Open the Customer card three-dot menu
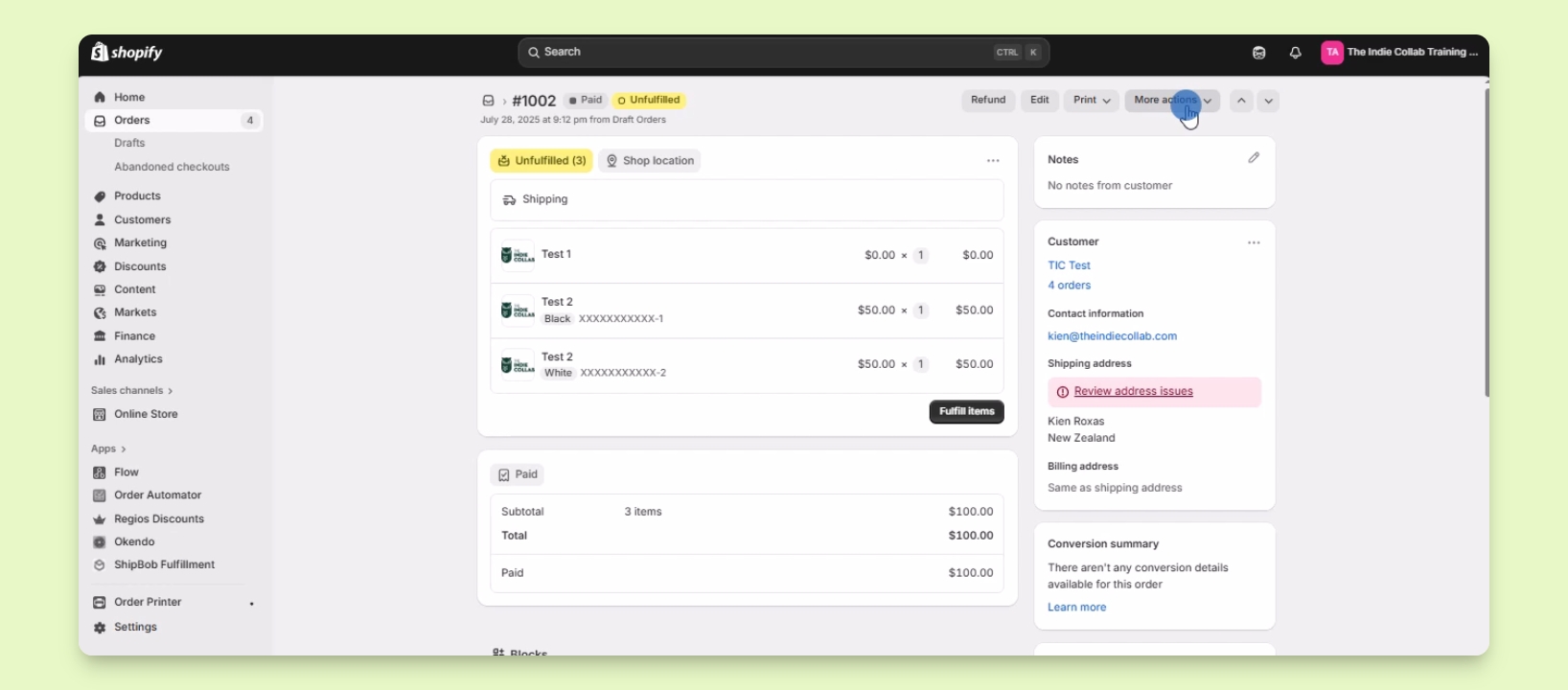The height and width of the screenshot is (690, 1568). click(1254, 242)
